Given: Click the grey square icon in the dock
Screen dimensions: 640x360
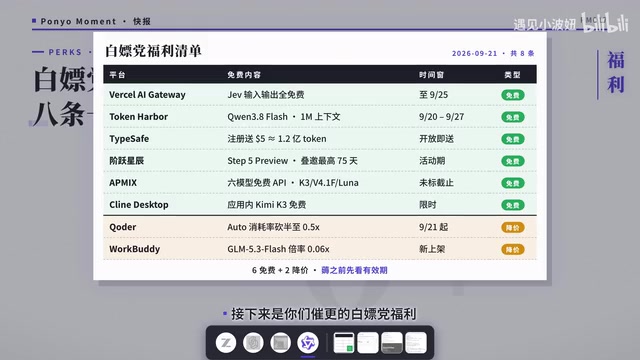Looking at the screenshot, I should click(x=280, y=342).
